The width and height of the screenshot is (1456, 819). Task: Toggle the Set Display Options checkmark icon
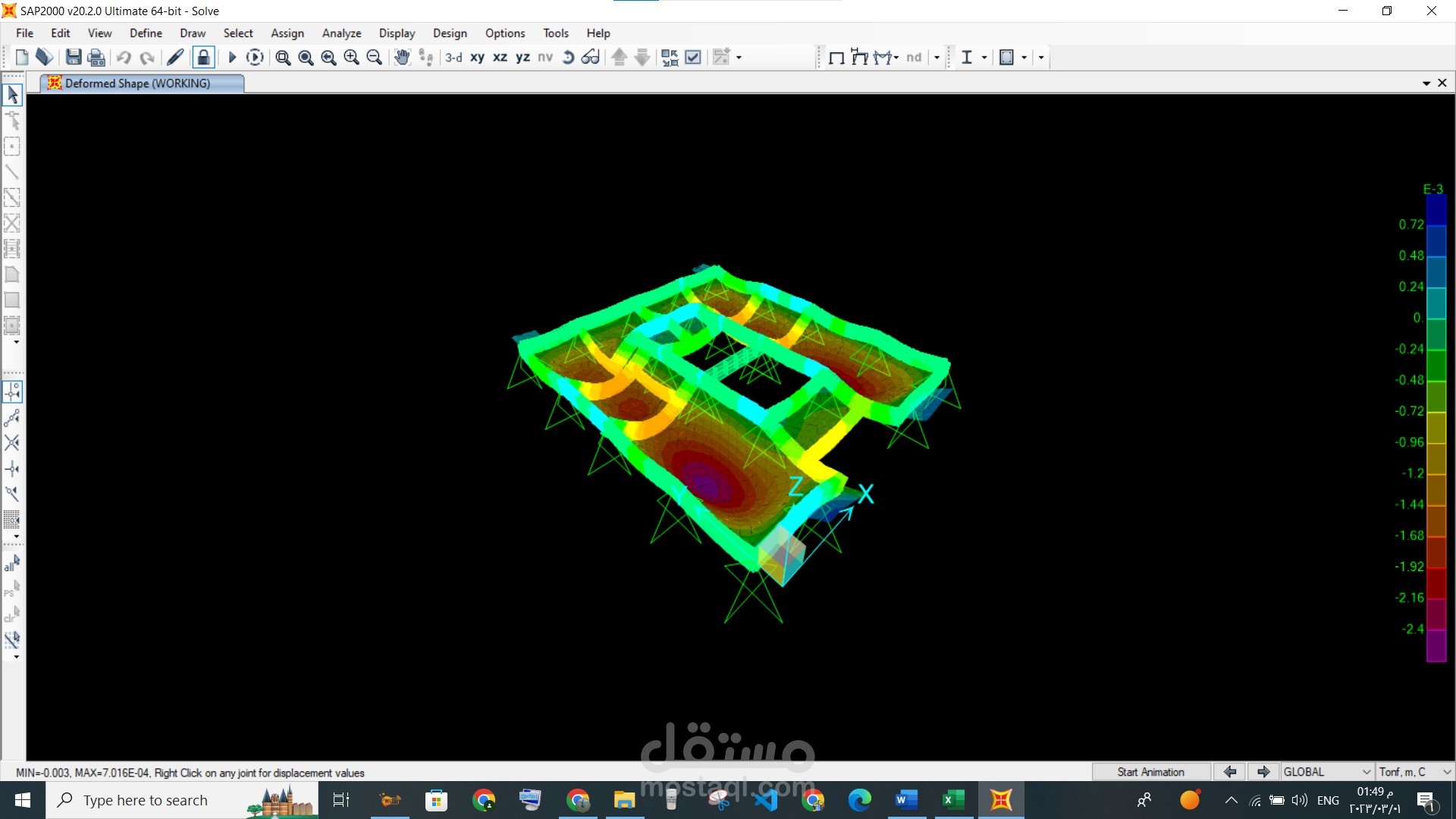(x=693, y=58)
